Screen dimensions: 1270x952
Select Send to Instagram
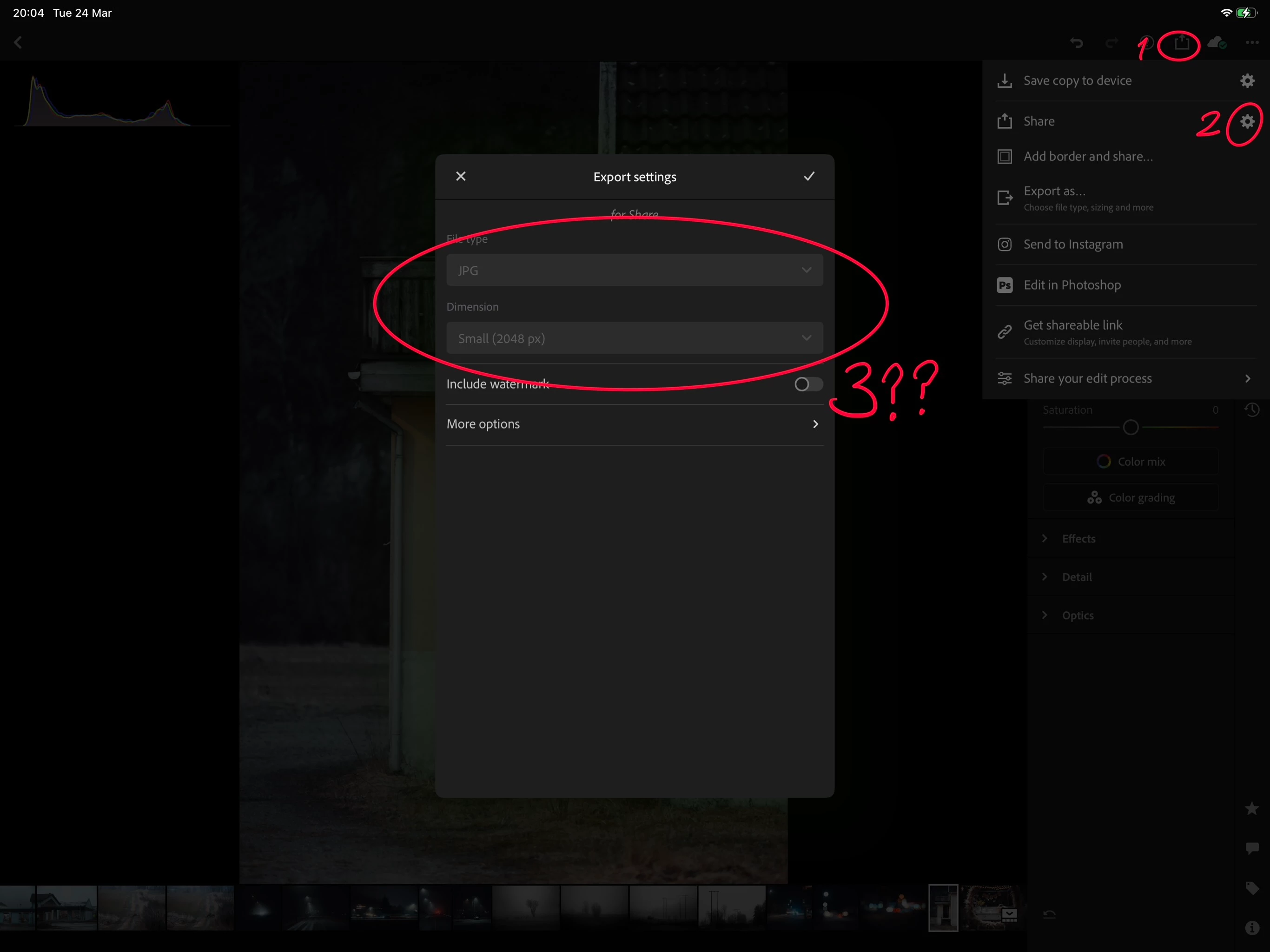point(1072,245)
